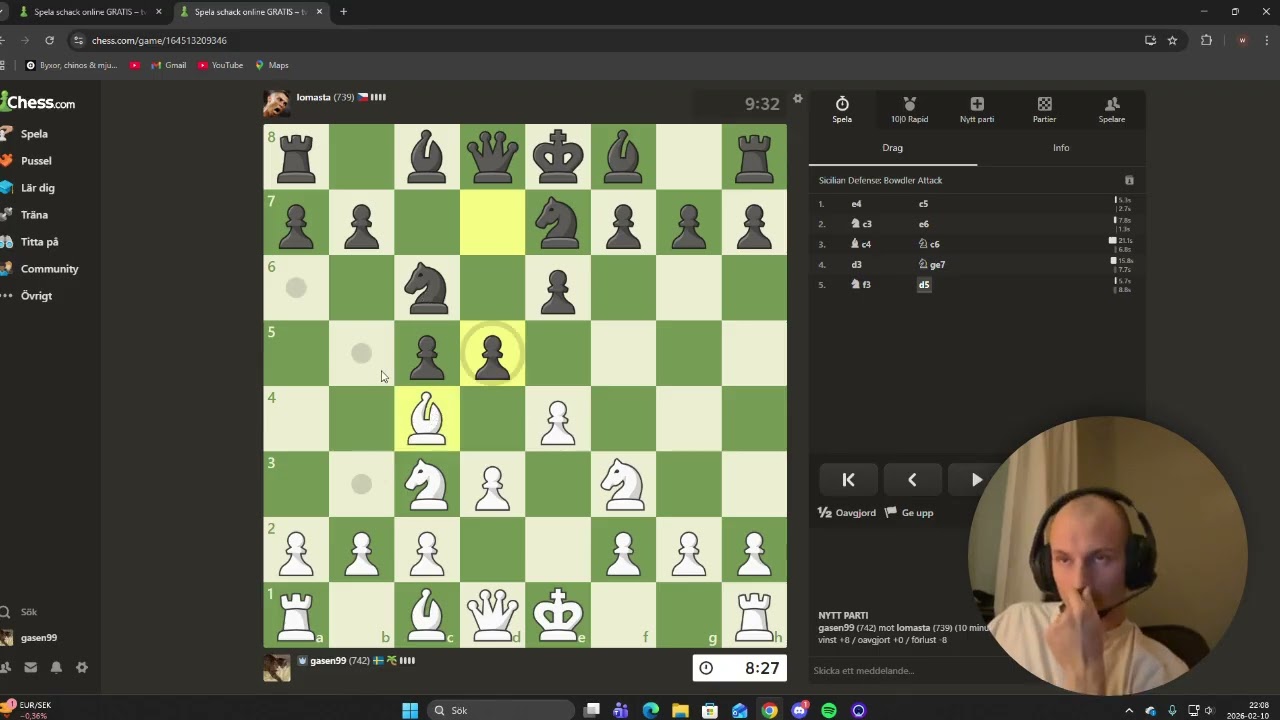
Task: Open gasen99 profile in the left sidebar
Action: point(30,638)
